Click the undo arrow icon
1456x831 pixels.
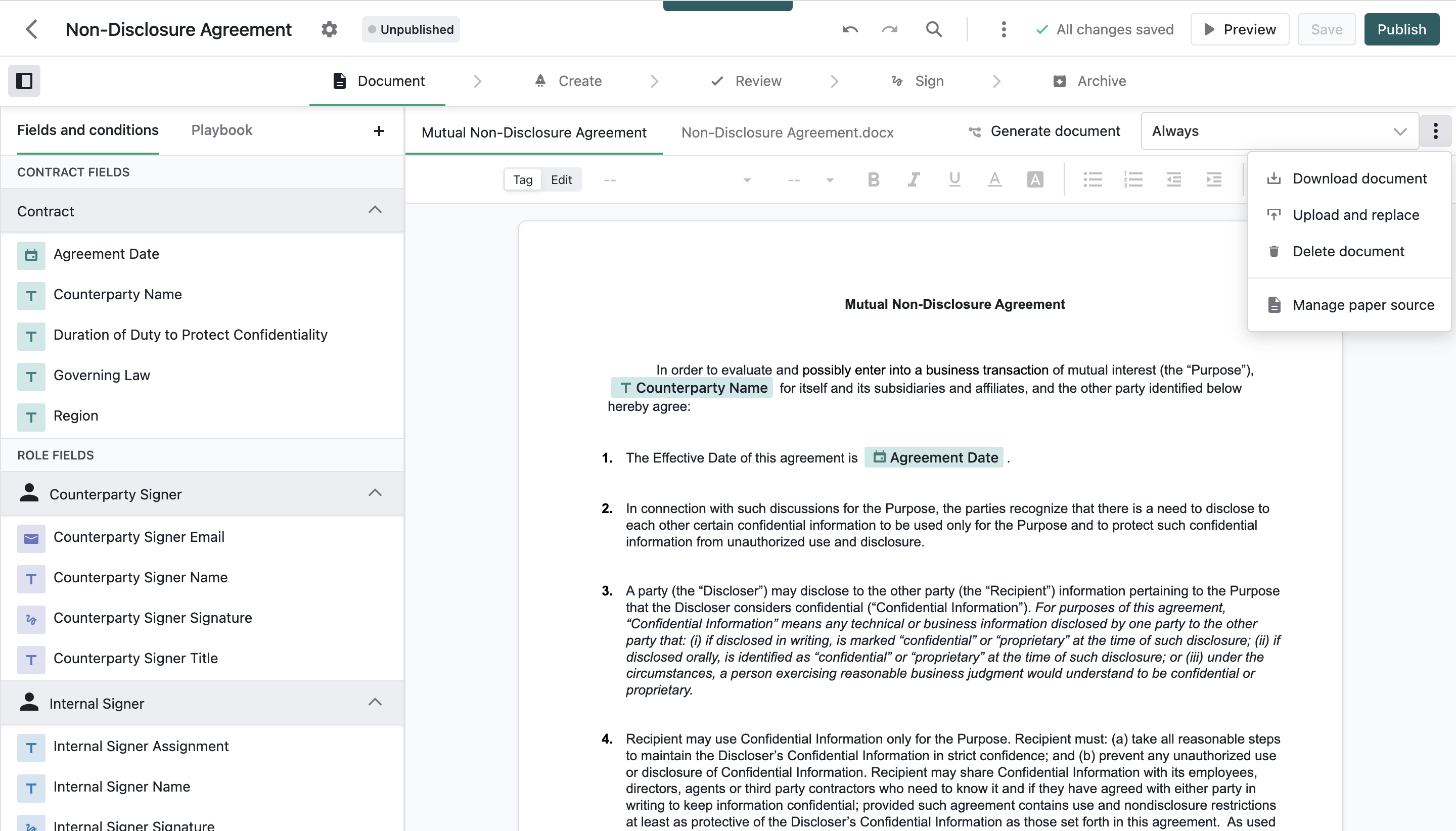click(850, 29)
